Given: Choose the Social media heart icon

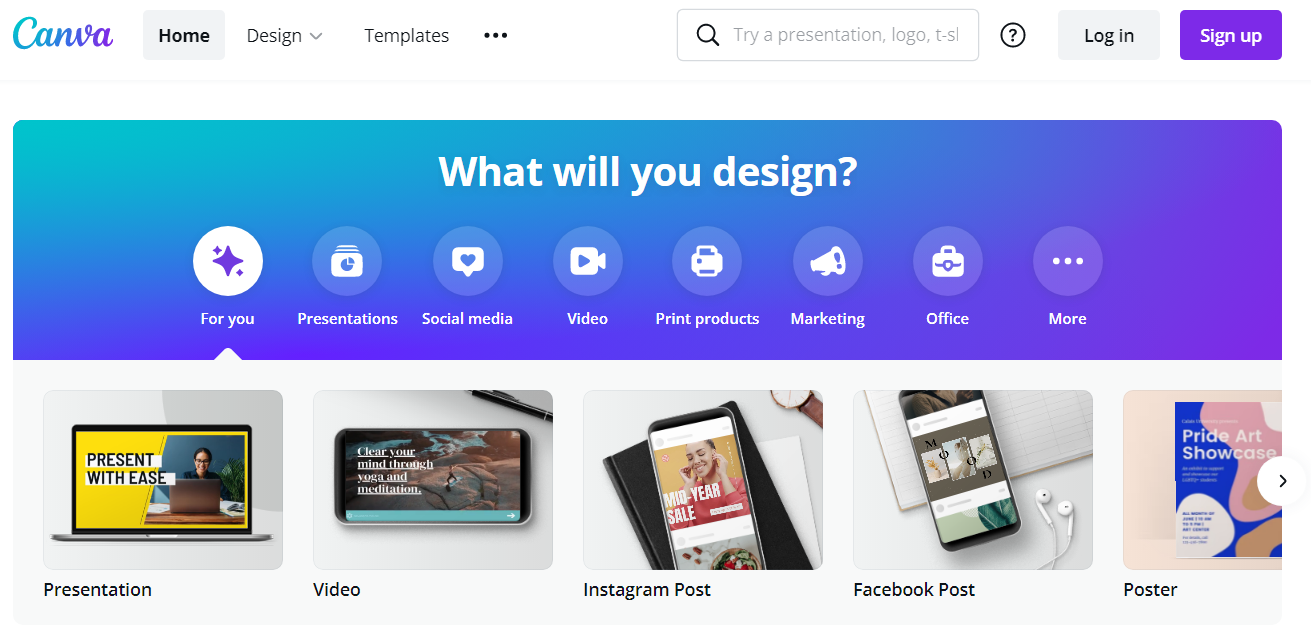Looking at the screenshot, I should coord(467,262).
